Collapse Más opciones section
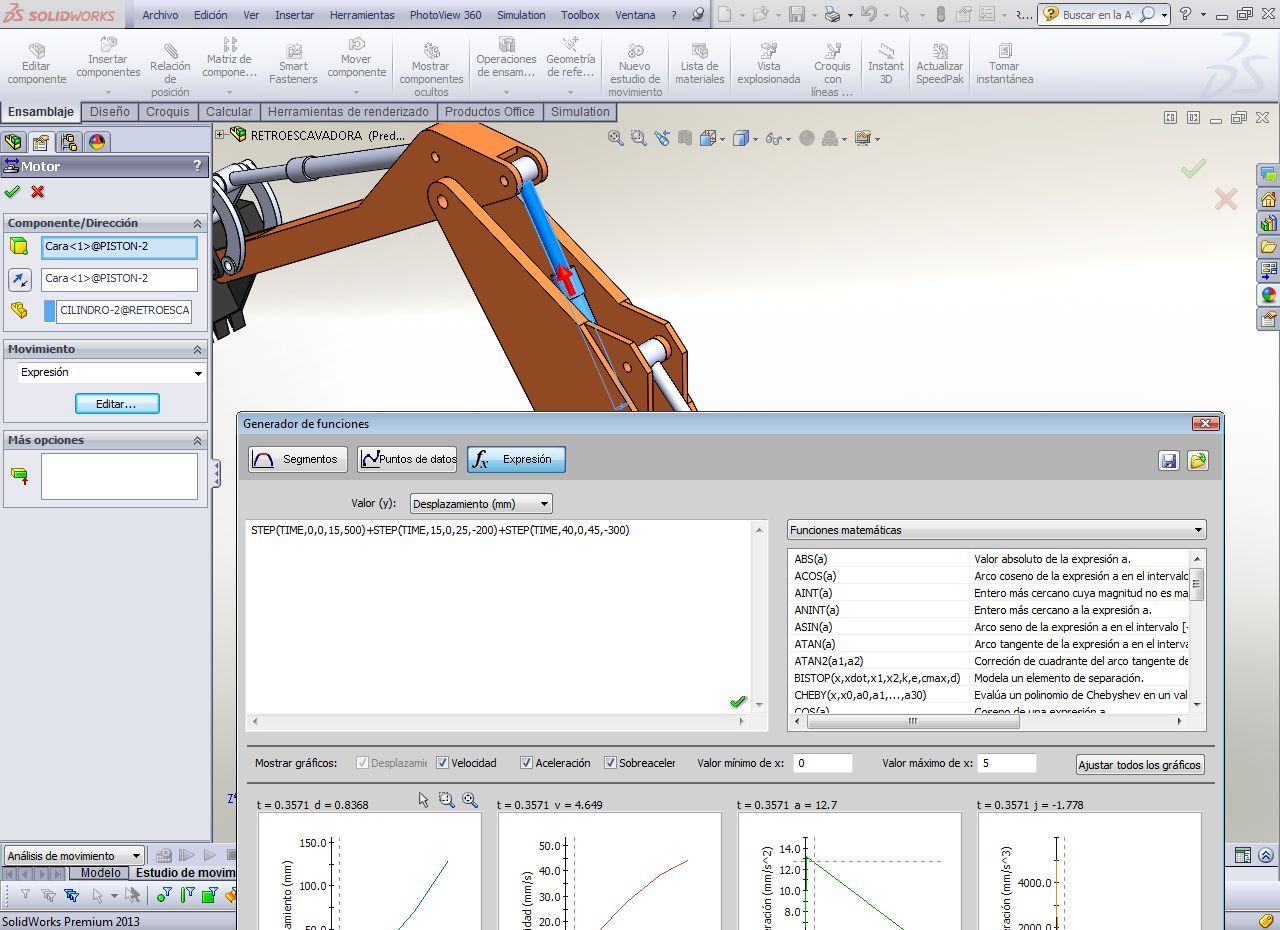This screenshot has width=1280, height=930. (197, 440)
